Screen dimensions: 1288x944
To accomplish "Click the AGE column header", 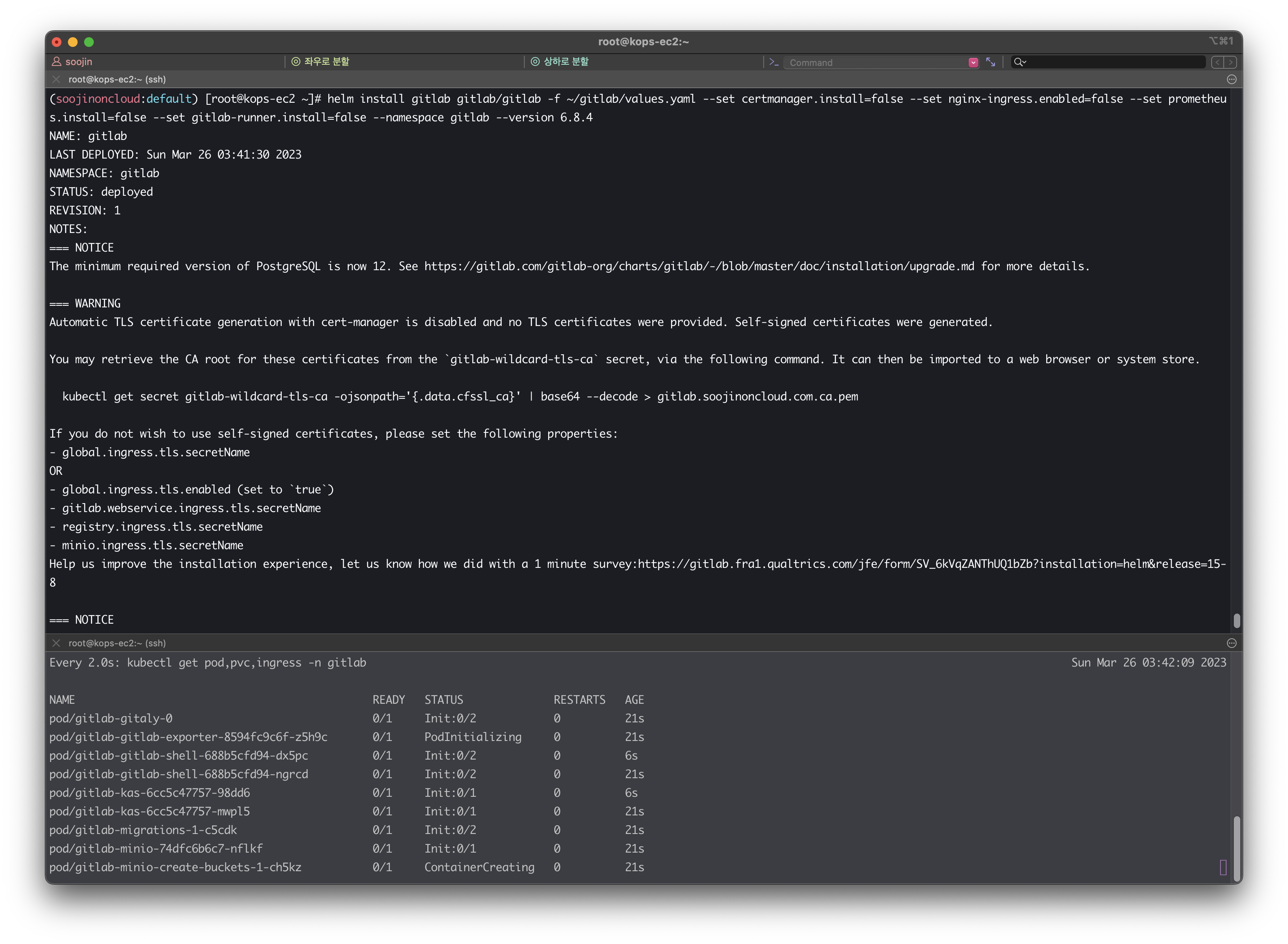I will (634, 700).
